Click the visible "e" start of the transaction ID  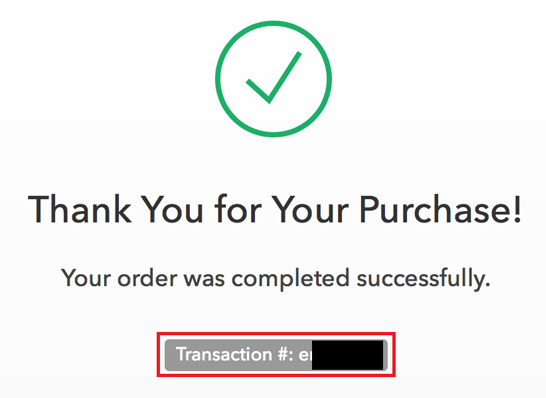point(304,356)
